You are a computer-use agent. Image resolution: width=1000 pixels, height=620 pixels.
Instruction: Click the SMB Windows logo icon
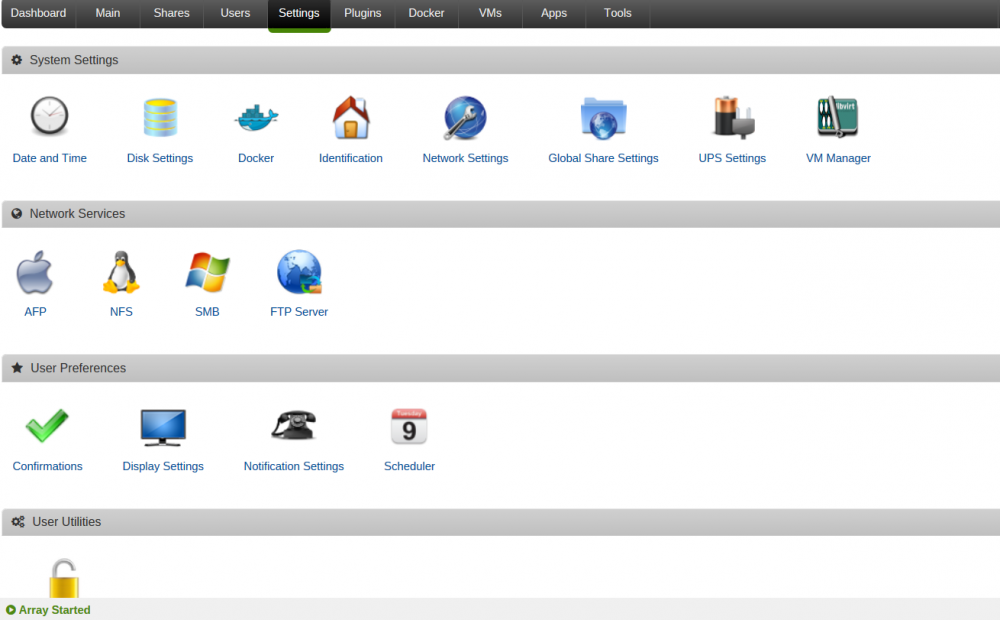(x=207, y=272)
